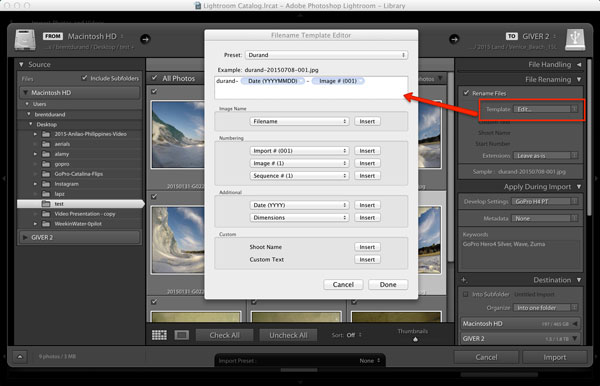The height and width of the screenshot is (386, 600).
Task: Click the Video Presentation - copy folder icon
Action: (x=46, y=214)
